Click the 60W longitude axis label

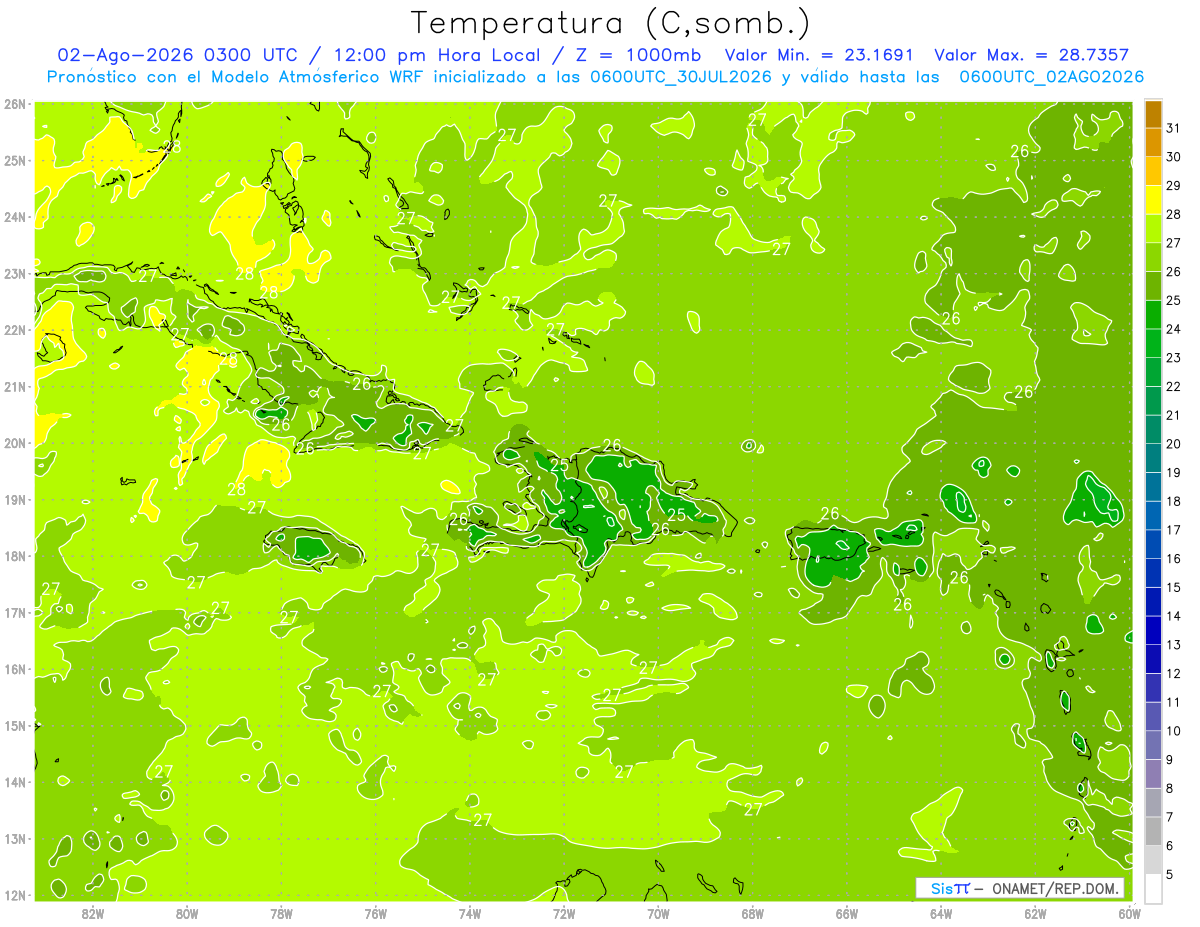pos(1129,913)
